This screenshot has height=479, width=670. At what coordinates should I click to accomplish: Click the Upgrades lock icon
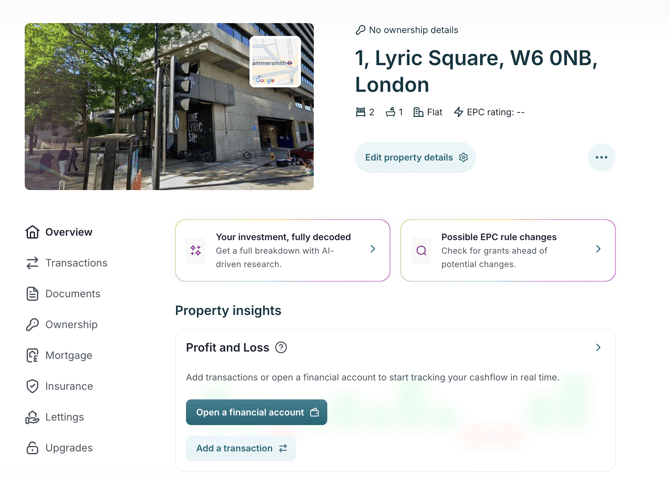coord(32,448)
